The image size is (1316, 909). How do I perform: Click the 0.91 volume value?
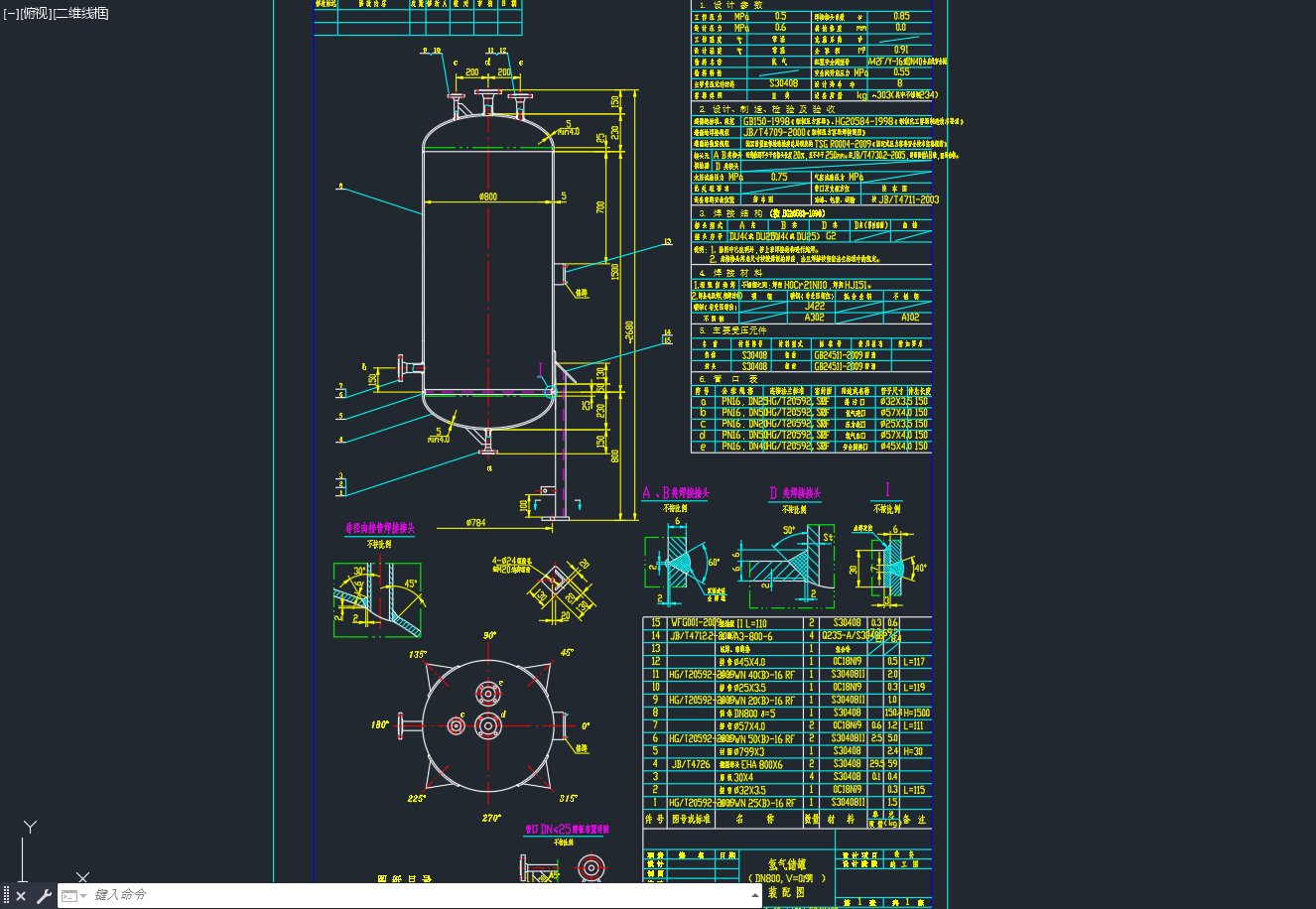pyautogui.click(x=901, y=50)
